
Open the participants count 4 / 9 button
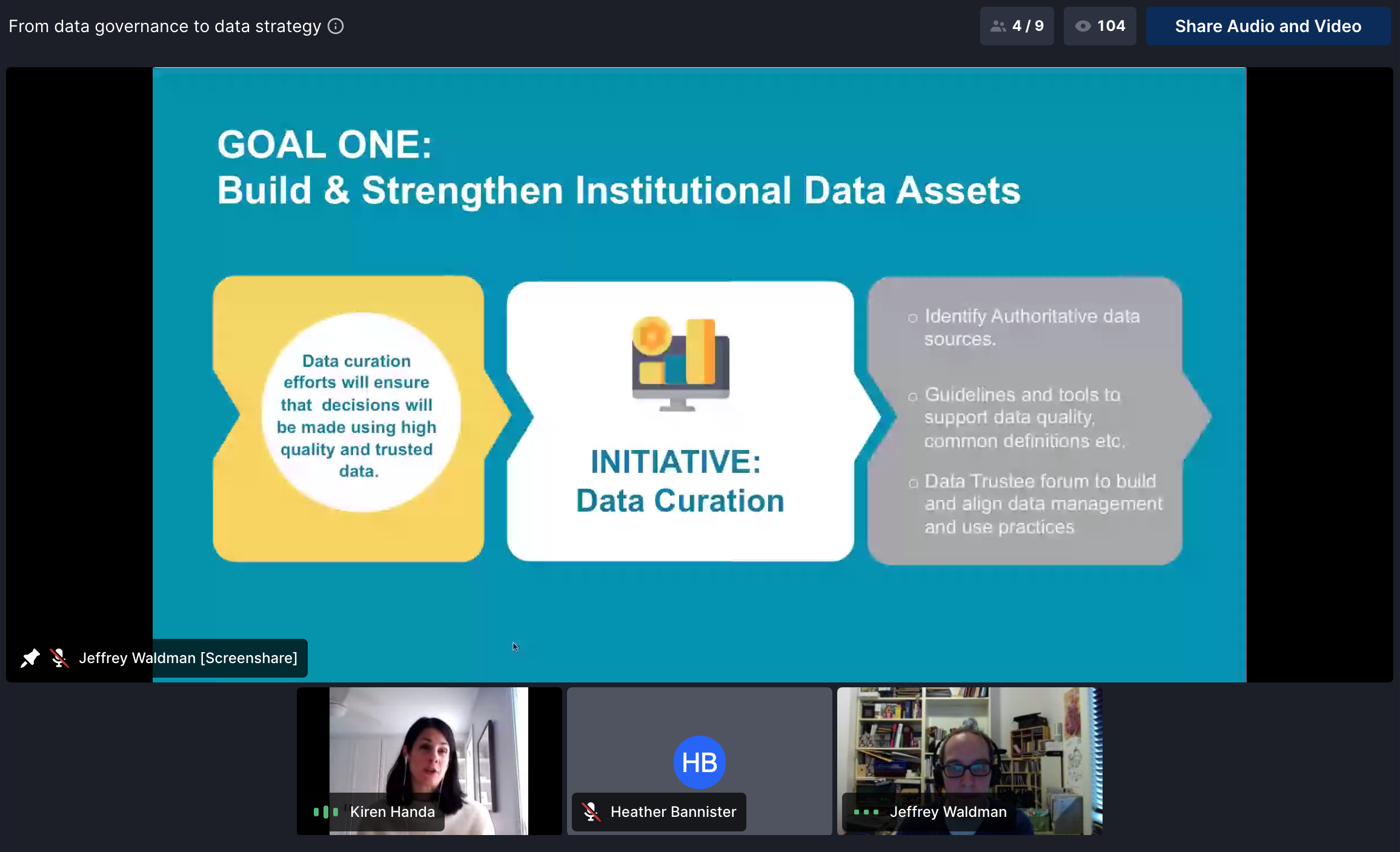coord(1017,26)
